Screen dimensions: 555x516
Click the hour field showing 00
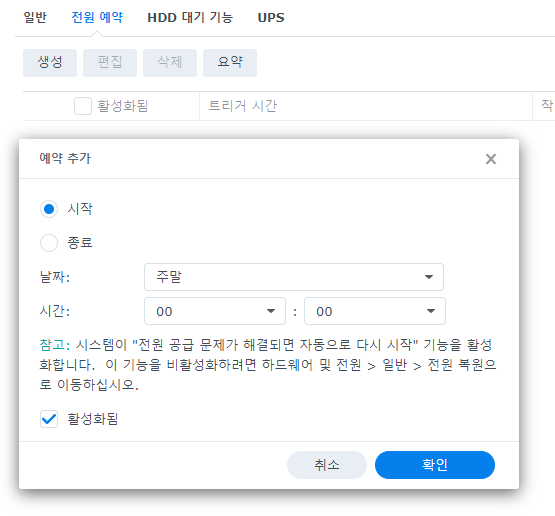pos(215,311)
